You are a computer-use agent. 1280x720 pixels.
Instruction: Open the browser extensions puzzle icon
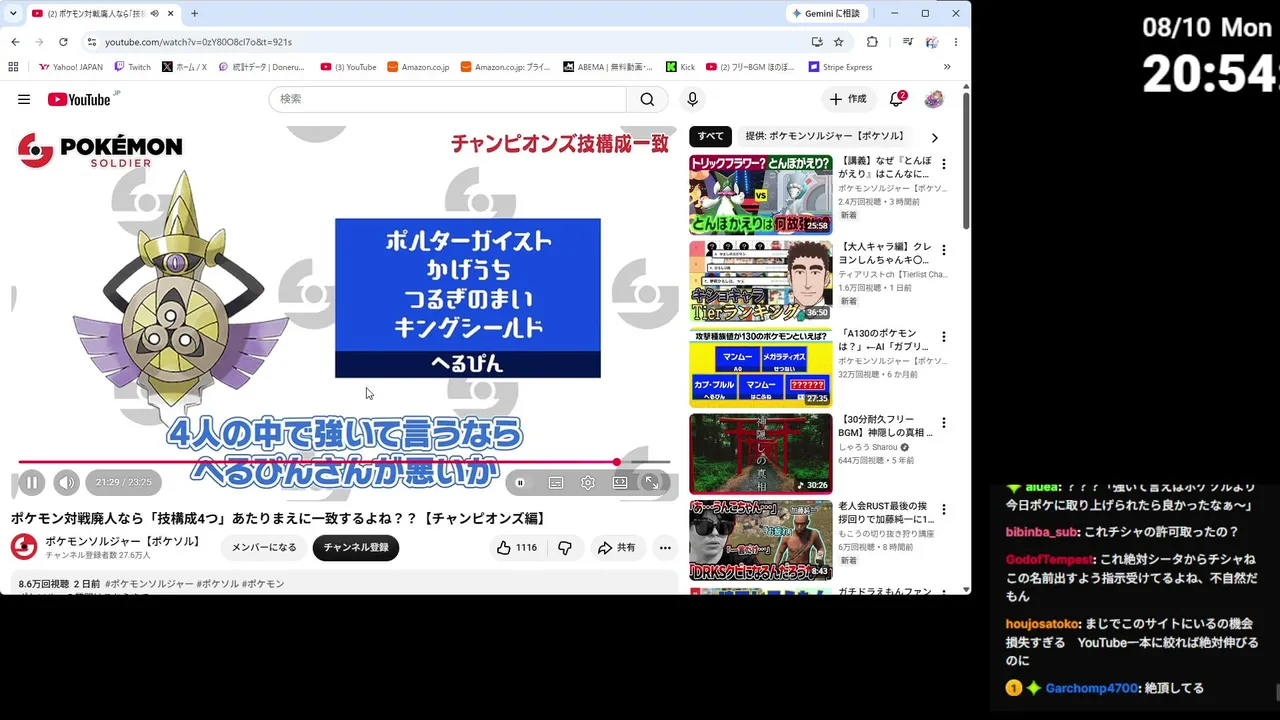click(872, 42)
